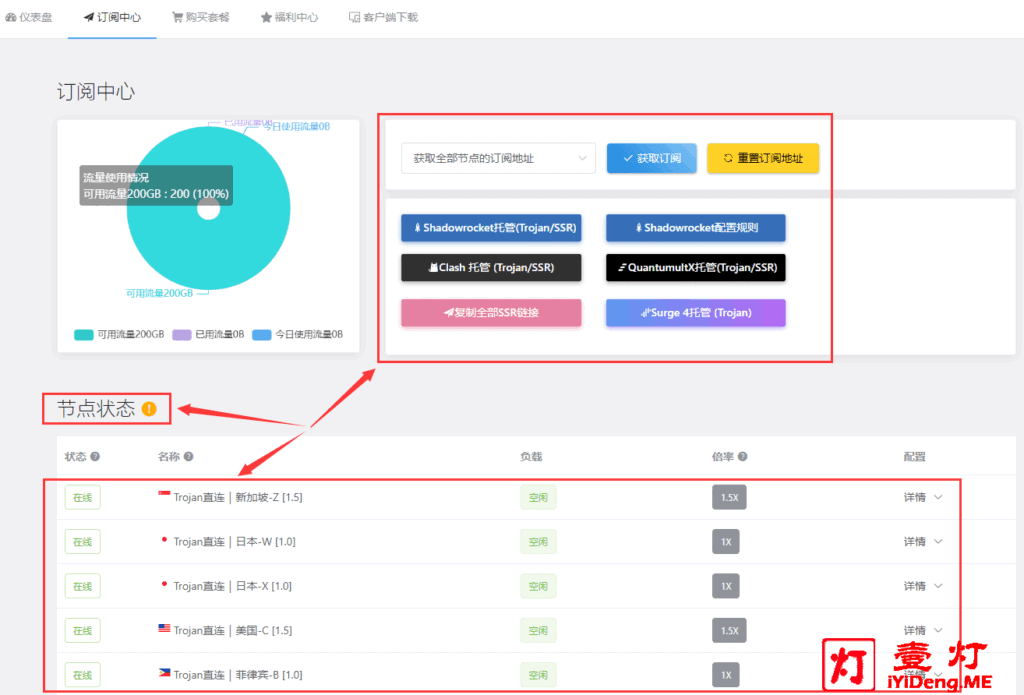Click the 1.5X rate badge for 美国-C
Screen dimensions: 1024x695
click(729, 630)
